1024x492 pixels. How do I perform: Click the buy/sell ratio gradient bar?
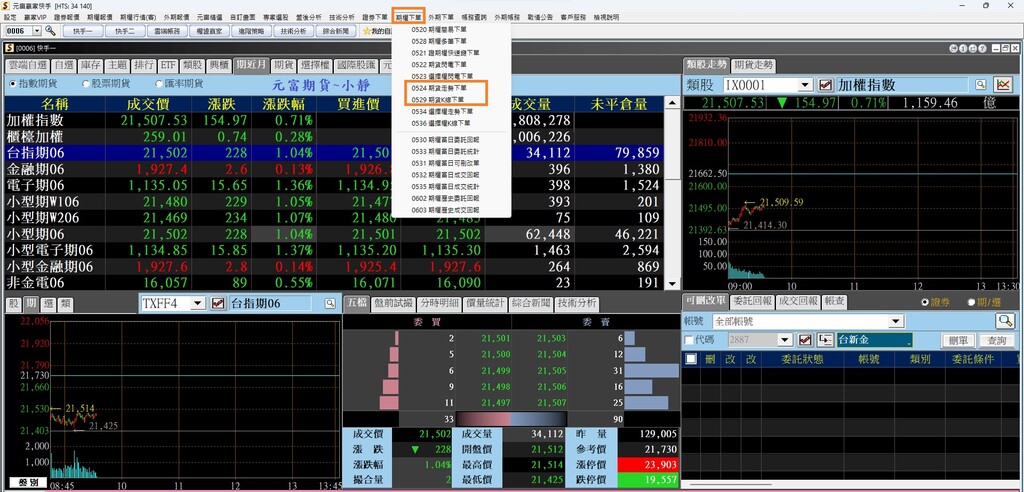[x=511, y=419]
